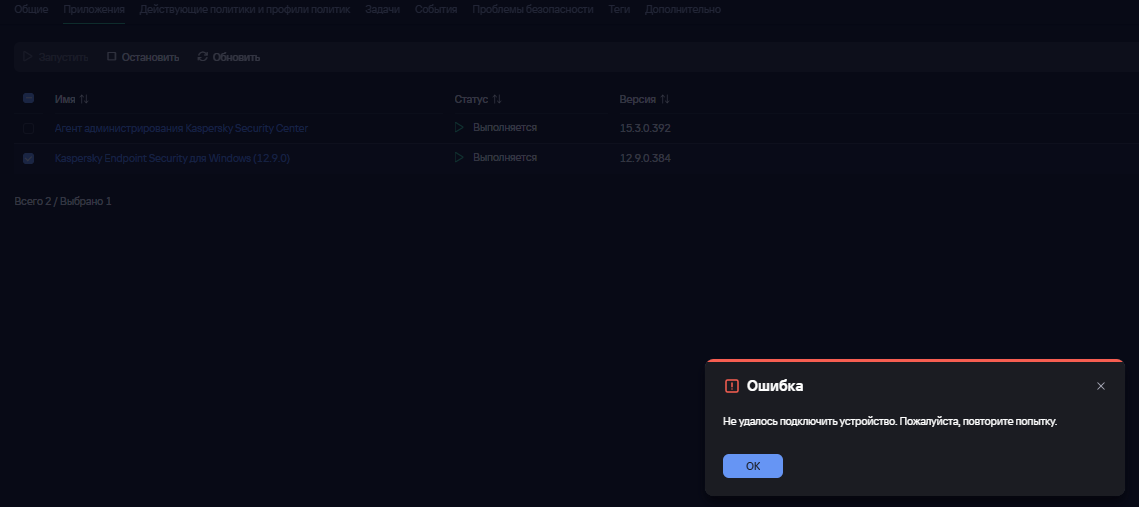
Task: Open Действующие политики и профили политик tab
Action: 245,9
